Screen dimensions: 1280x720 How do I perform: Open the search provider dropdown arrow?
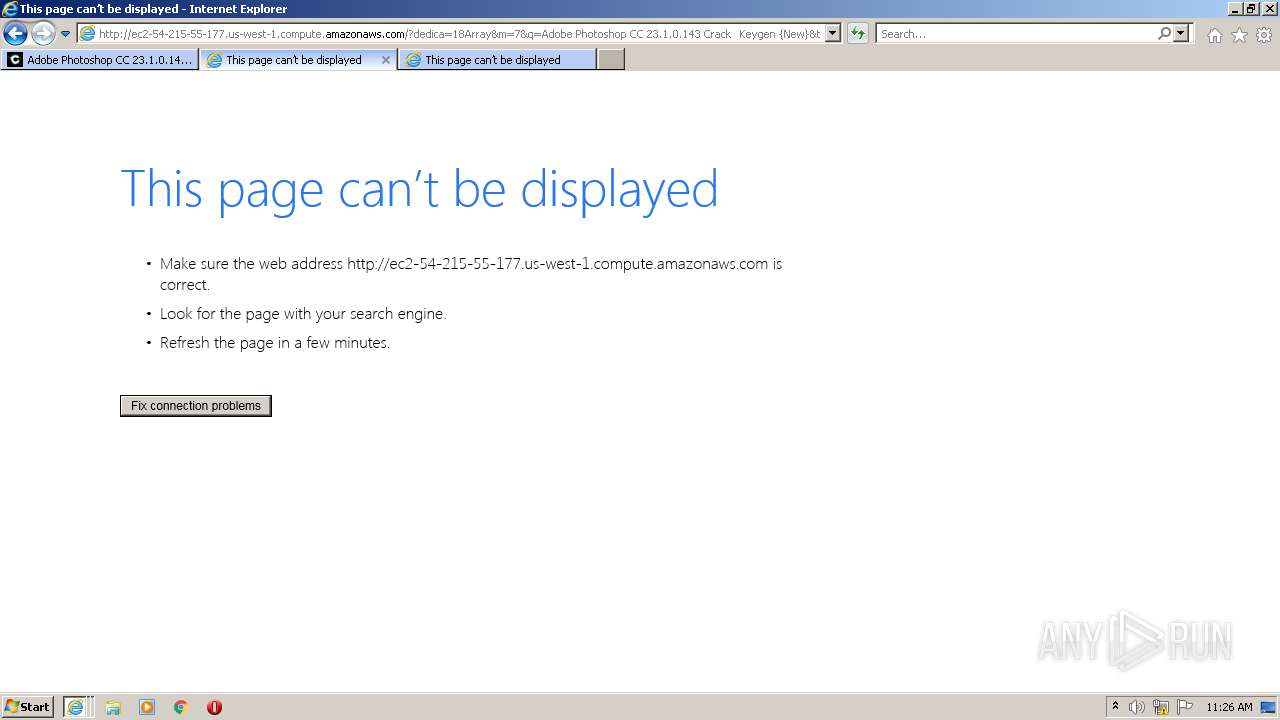(1181, 34)
